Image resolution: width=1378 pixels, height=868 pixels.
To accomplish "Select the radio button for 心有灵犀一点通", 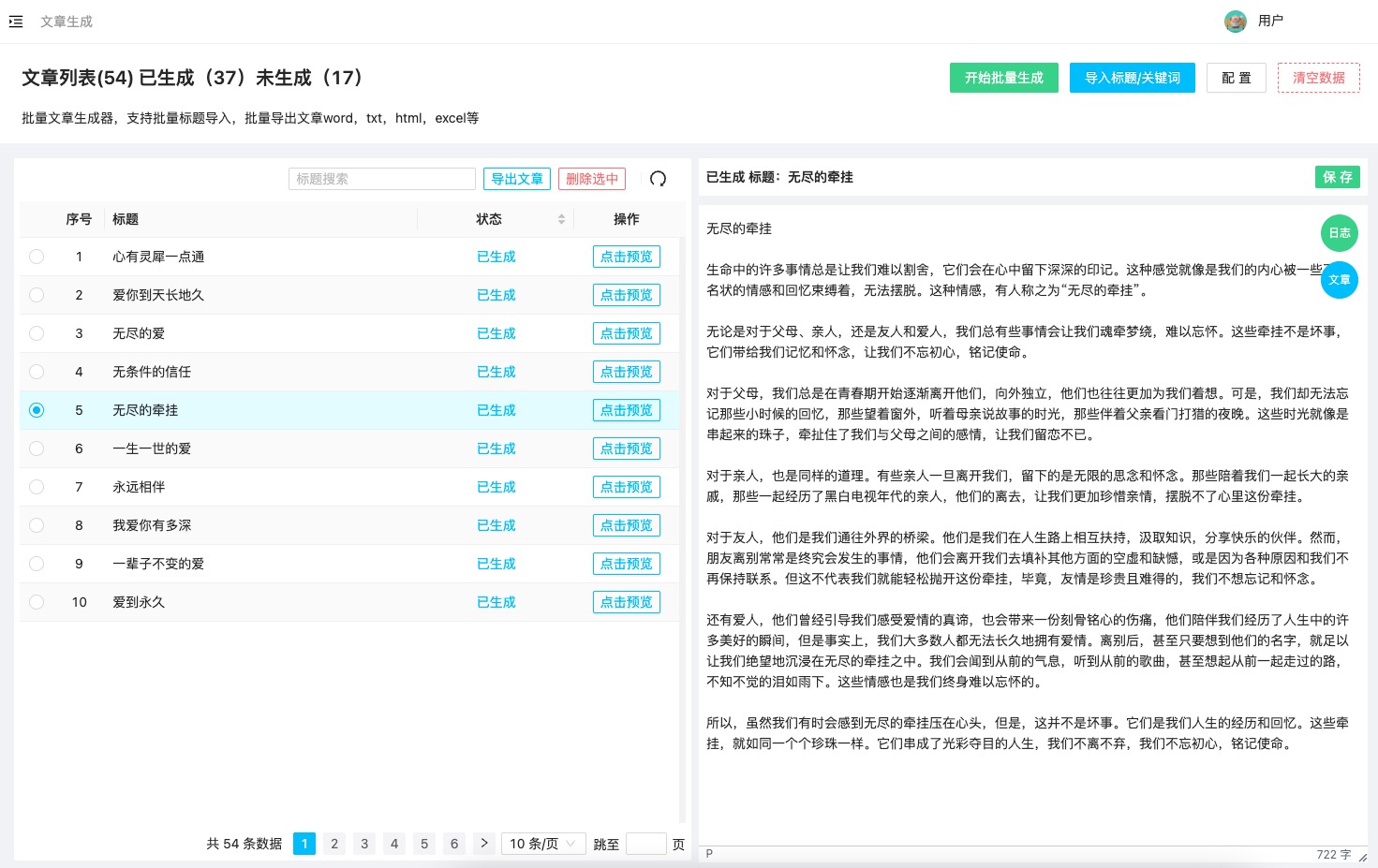I will 37,257.
